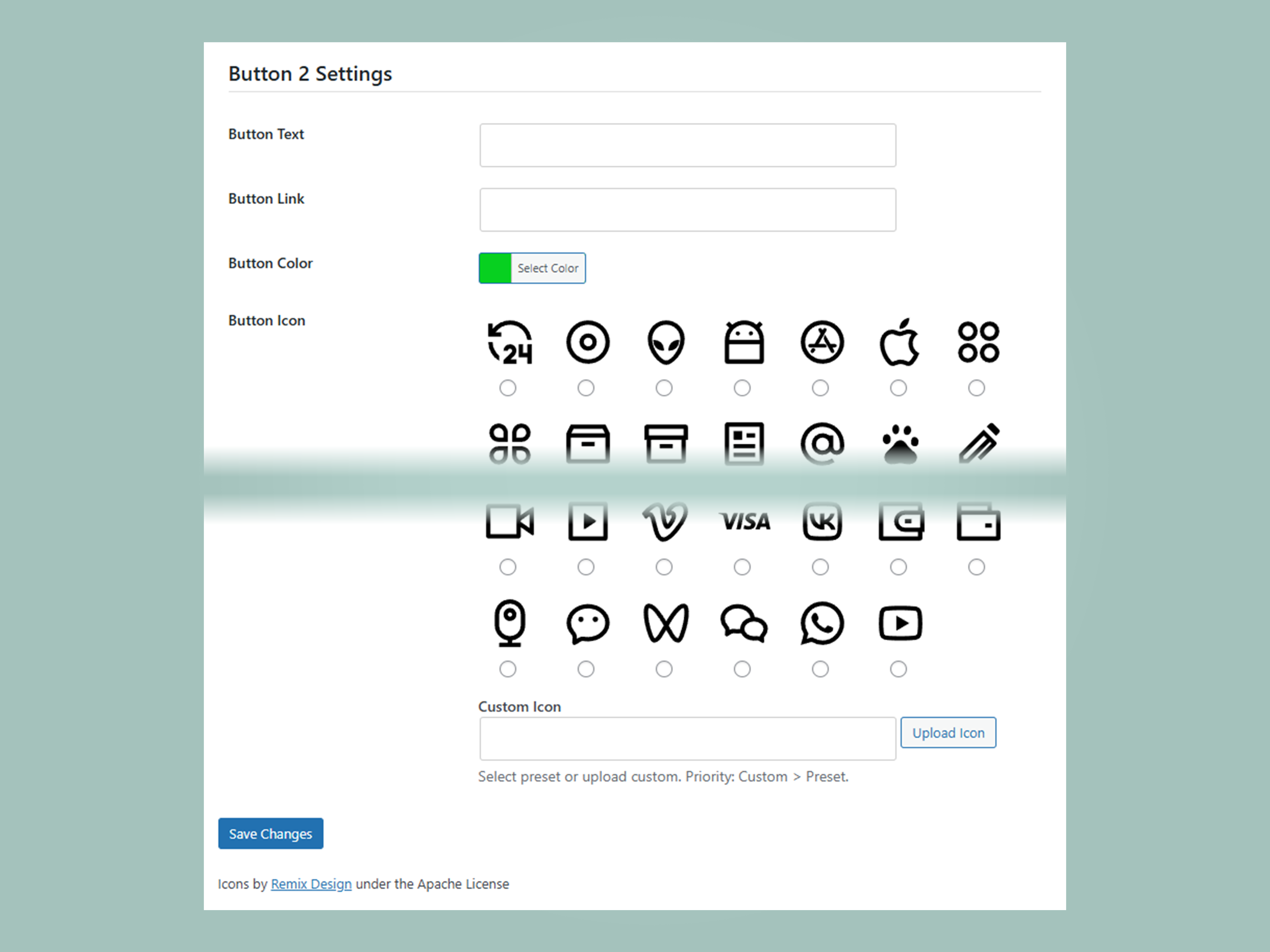Choose the archive box icon
The height and width of the screenshot is (952, 1270).
[x=587, y=444]
